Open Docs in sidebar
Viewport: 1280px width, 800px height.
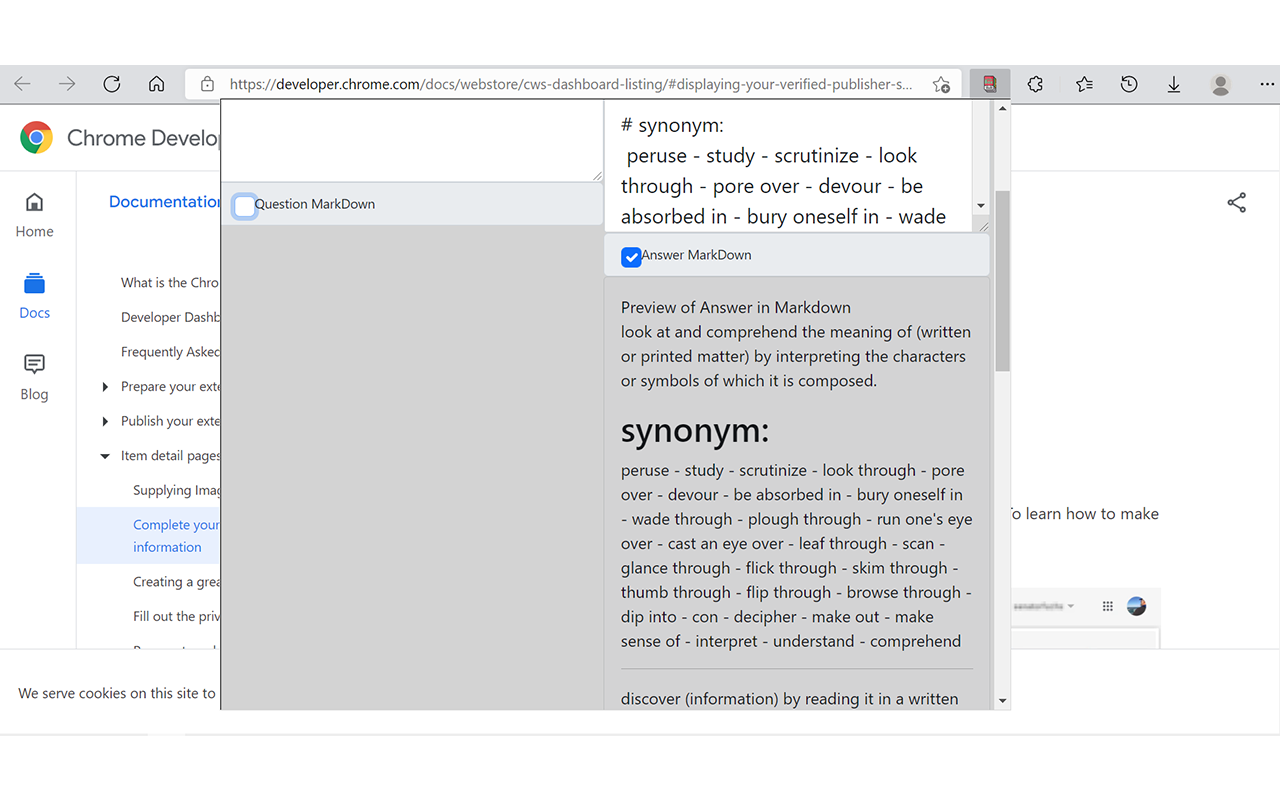point(34,296)
